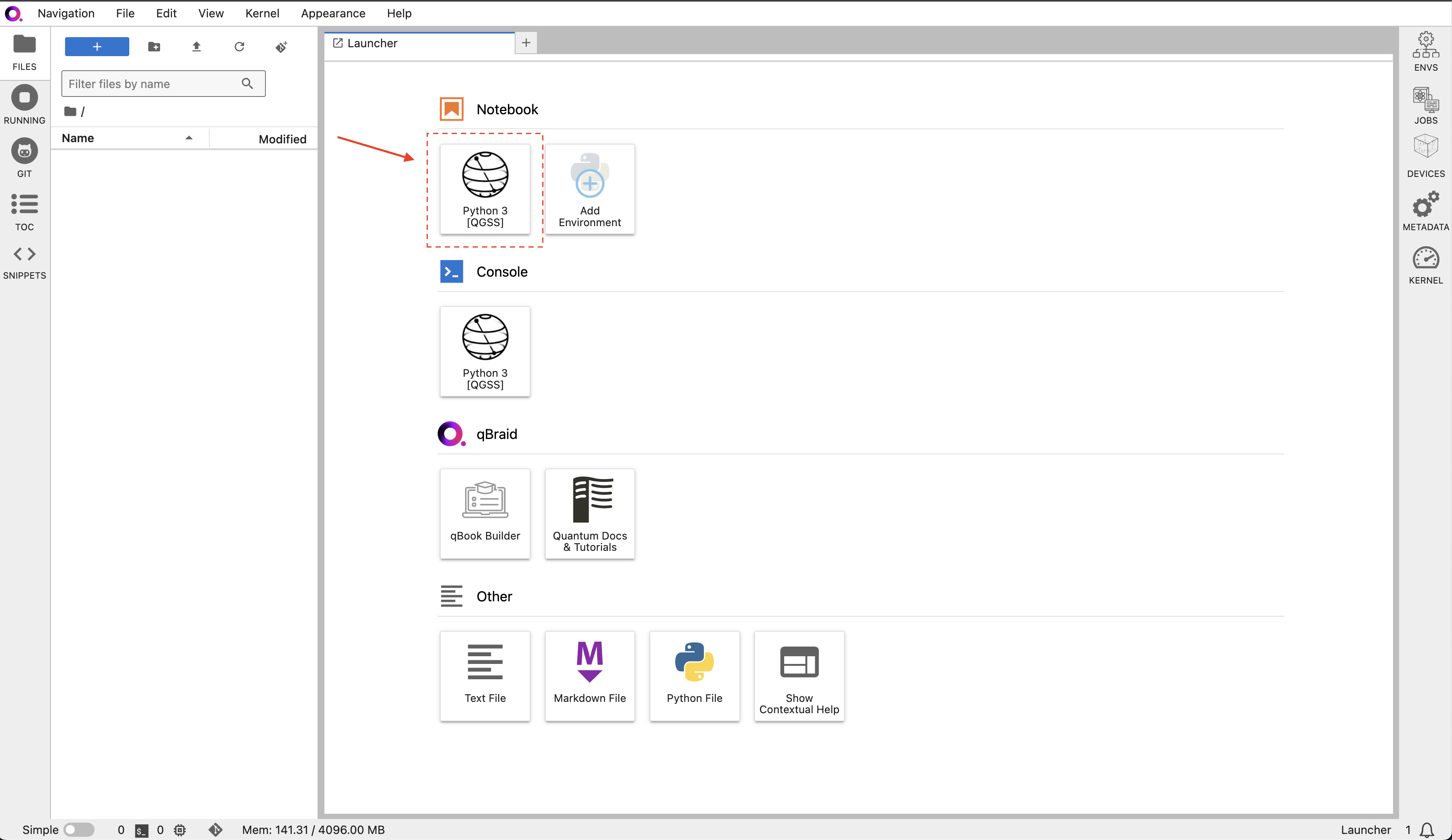Open the DEVICES panel
Screen dimensions: 1452x840
tap(1425, 157)
